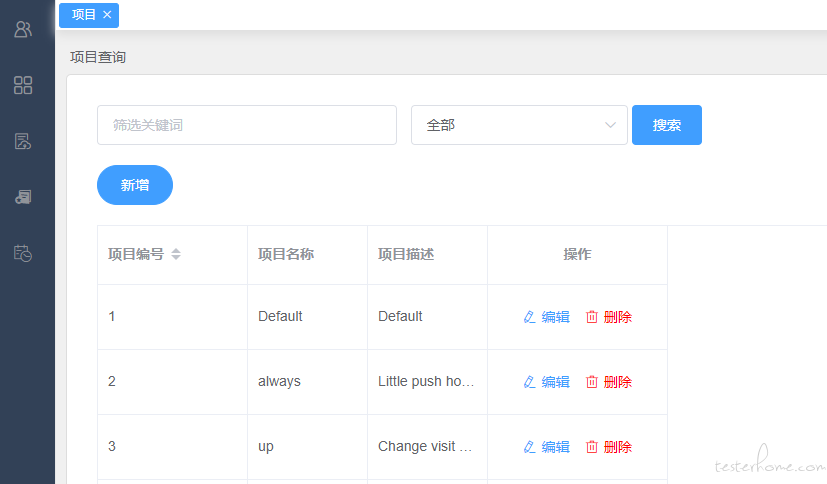This screenshot has width=827, height=484.
Task: Click the sort arrows beside 项目编号
Action: point(176,254)
